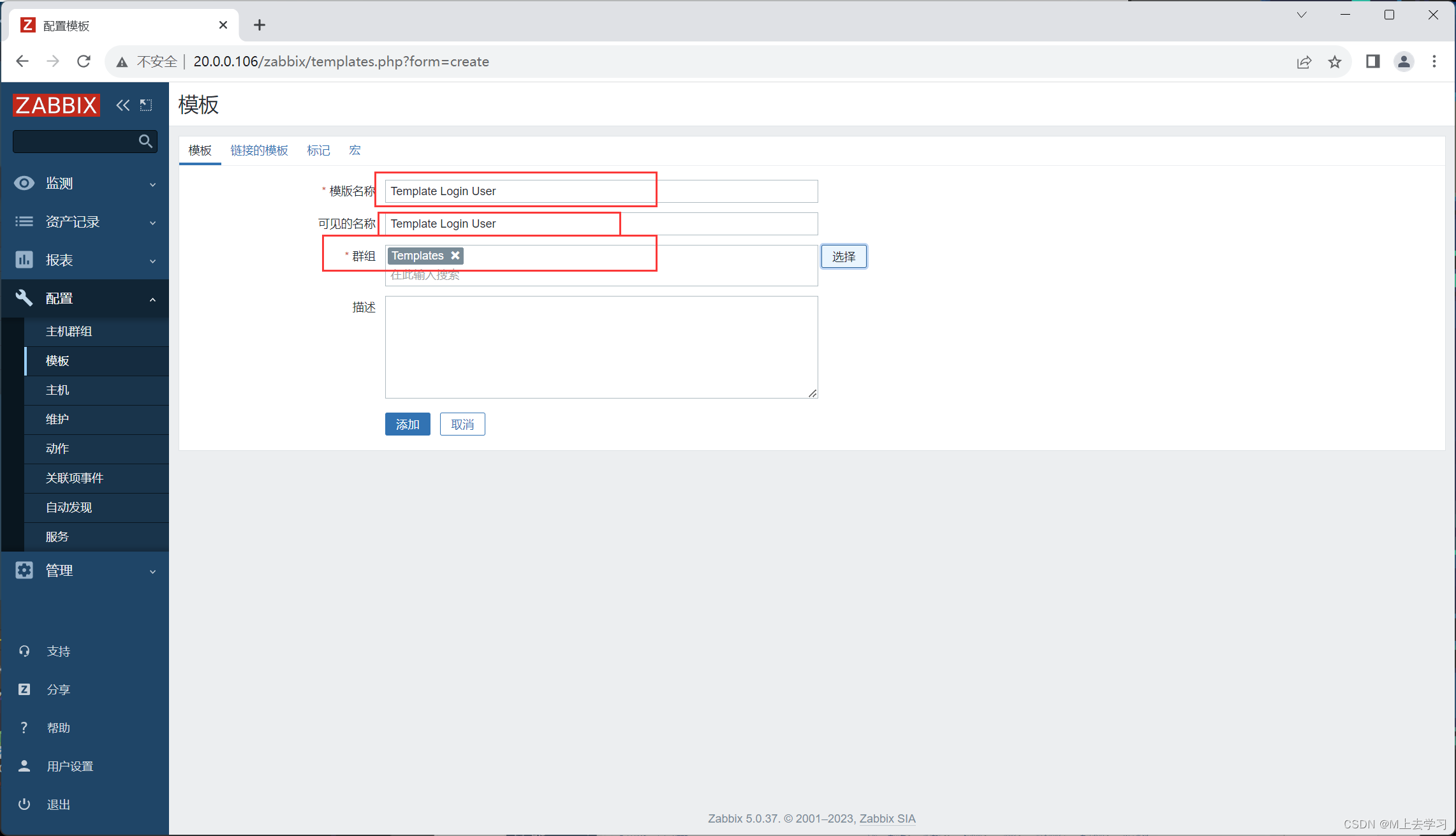Image resolution: width=1456 pixels, height=836 pixels.
Task: Focus the 可见的名称 input field
Action: tap(601, 224)
